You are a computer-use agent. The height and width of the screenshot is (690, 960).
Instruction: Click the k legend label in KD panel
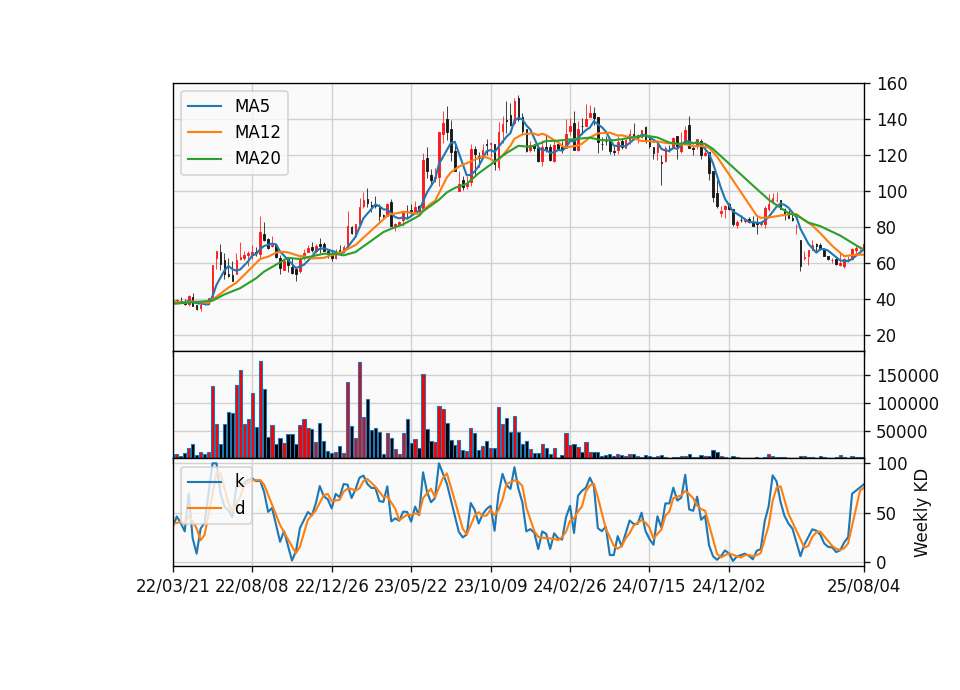(x=239, y=481)
